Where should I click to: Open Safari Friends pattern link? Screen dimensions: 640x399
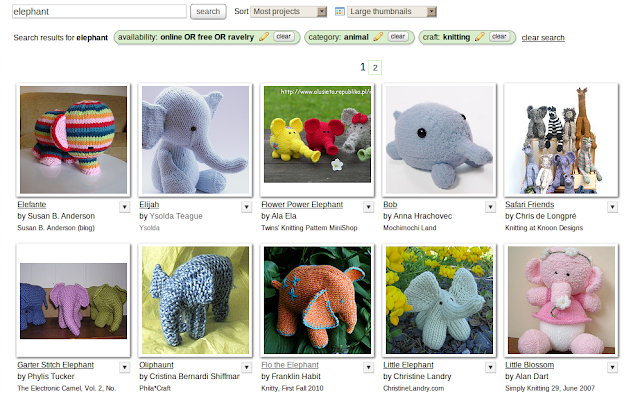(529, 204)
